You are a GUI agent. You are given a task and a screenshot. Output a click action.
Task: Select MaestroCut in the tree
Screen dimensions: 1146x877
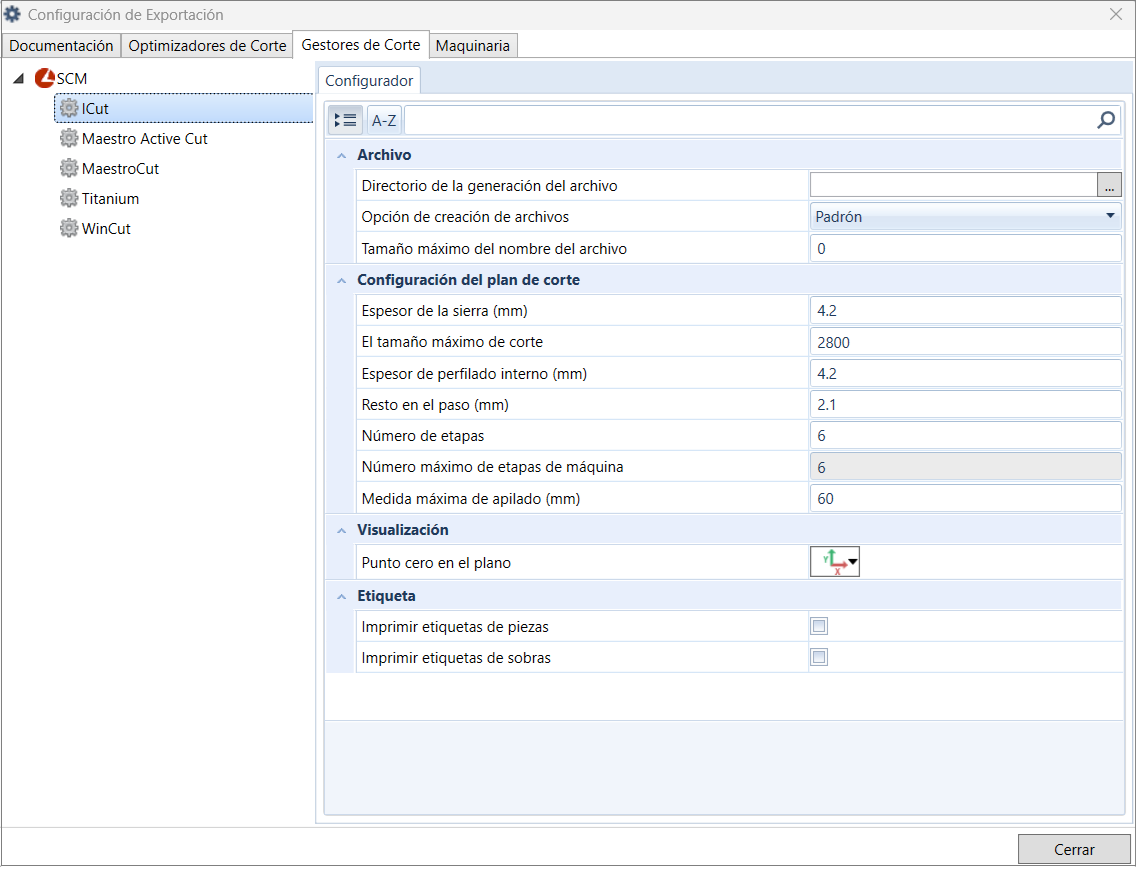pyautogui.click(x=121, y=168)
